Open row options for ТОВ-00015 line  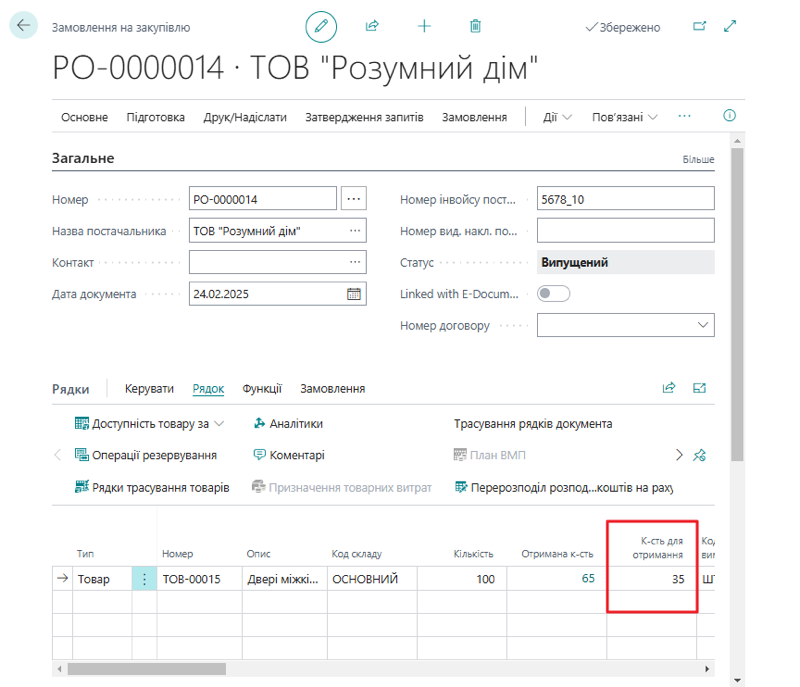point(144,579)
